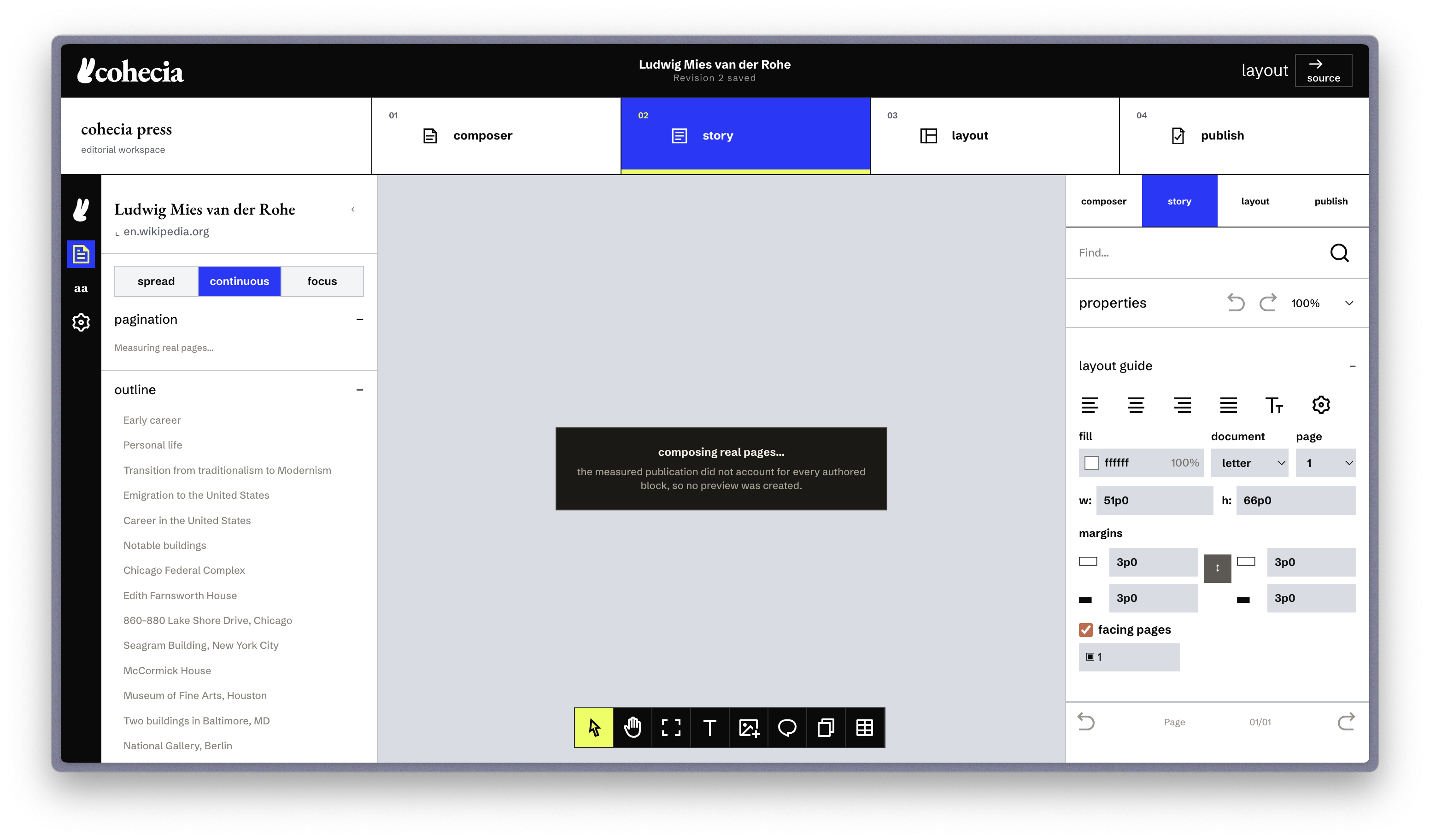The height and width of the screenshot is (840, 1430).
Task: Choose the frame selection tool
Action: point(671,727)
